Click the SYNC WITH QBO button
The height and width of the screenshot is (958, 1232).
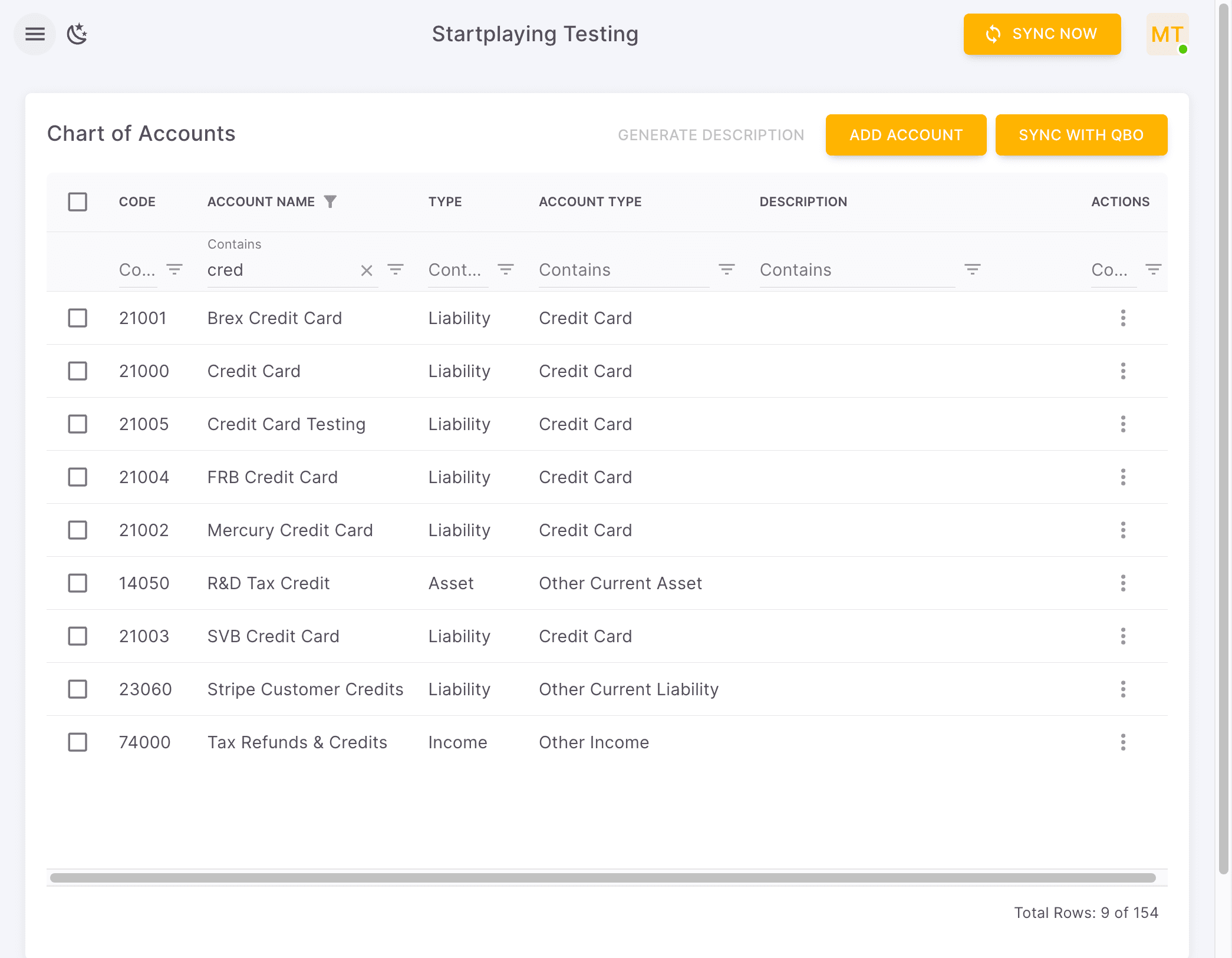click(1081, 134)
